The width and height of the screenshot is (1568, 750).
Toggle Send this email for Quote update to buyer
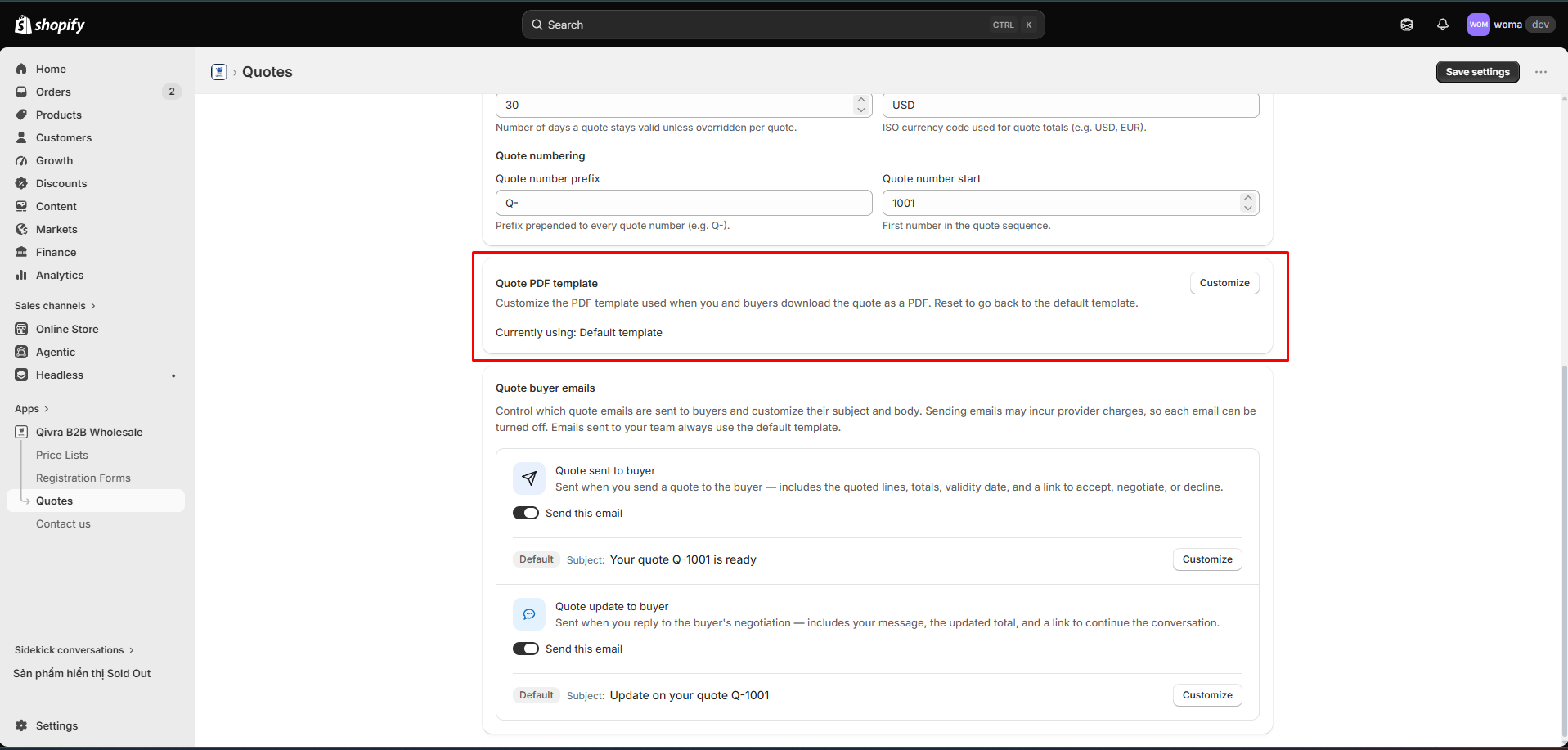(x=526, y=649)
